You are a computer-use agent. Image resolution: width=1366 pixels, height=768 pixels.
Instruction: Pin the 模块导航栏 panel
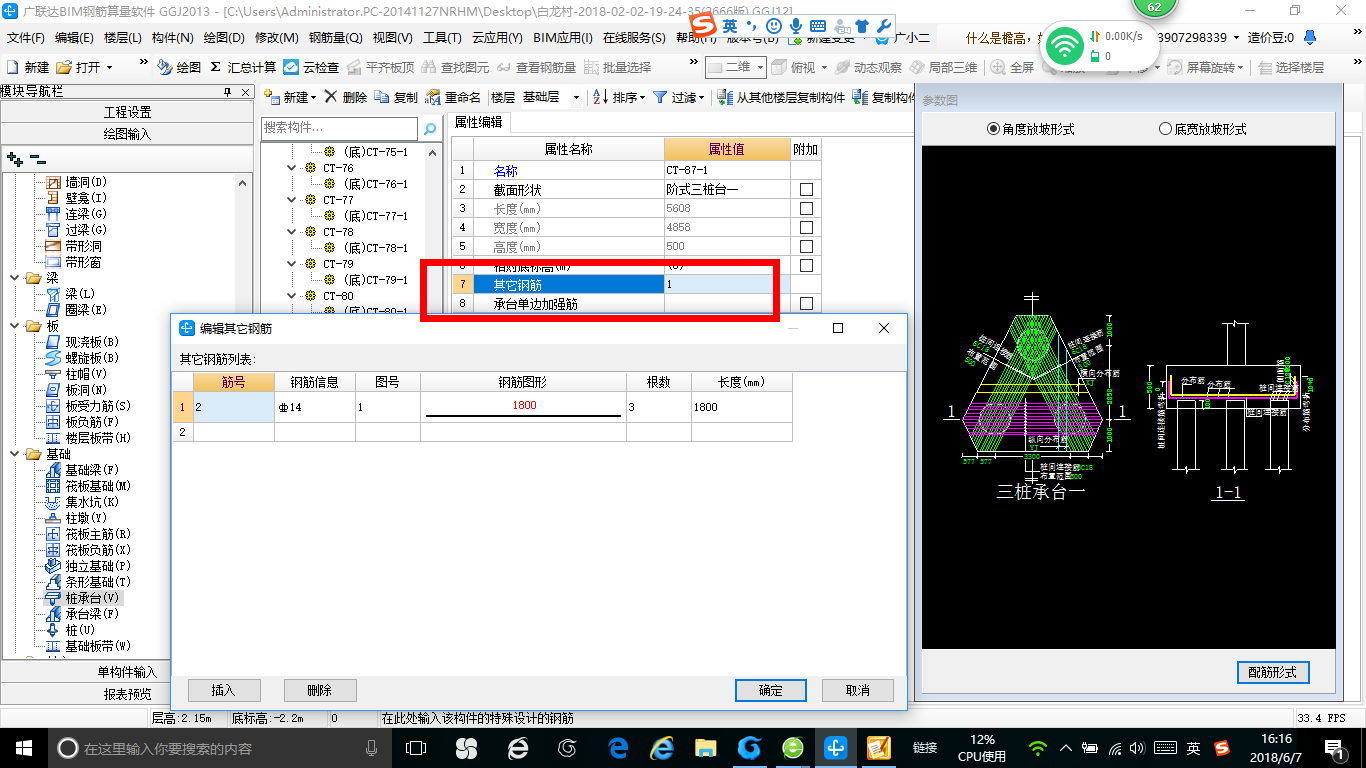228,91
